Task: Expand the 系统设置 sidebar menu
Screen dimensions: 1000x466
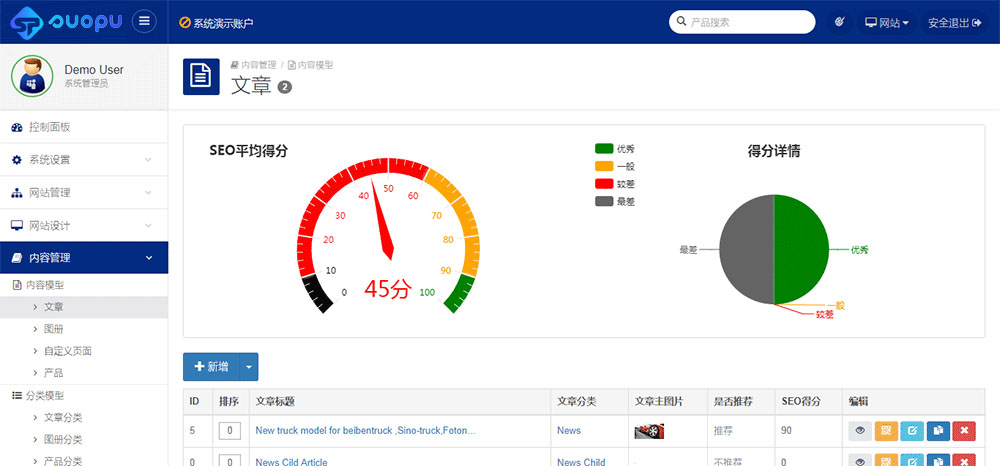Action: pos(84,160)
